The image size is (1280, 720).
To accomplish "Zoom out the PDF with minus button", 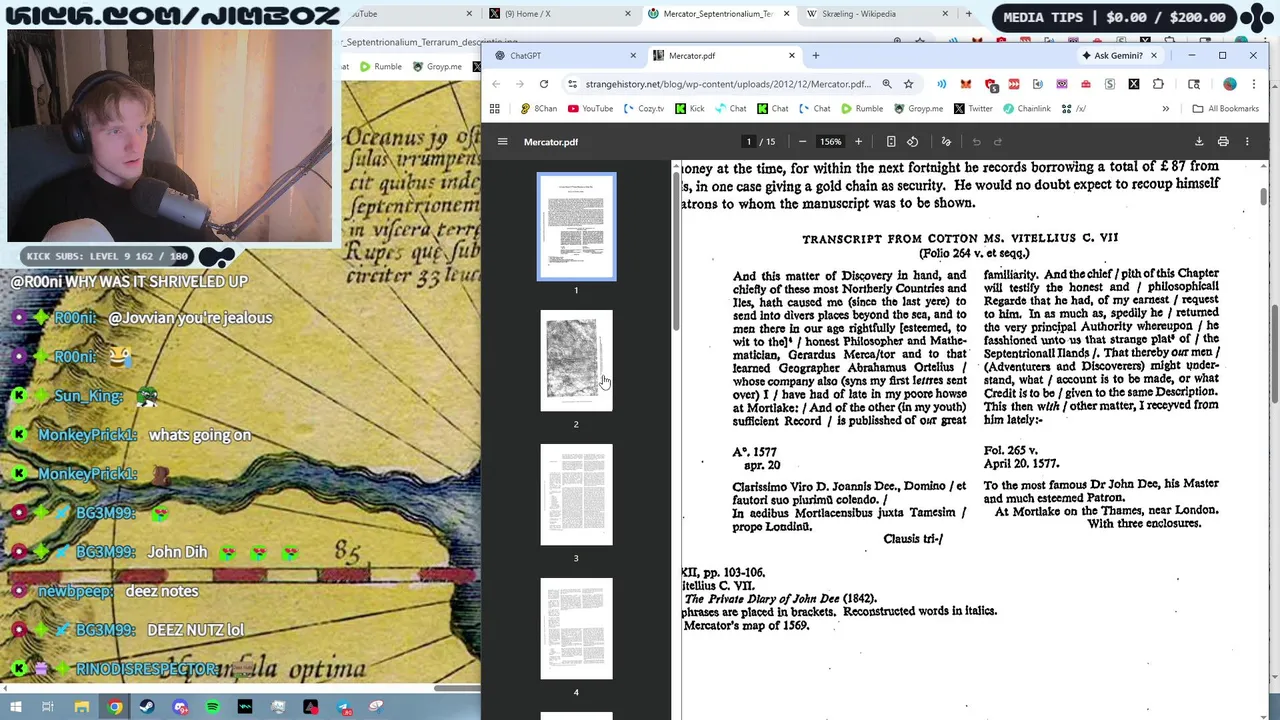I will click(x=802, y=142).
